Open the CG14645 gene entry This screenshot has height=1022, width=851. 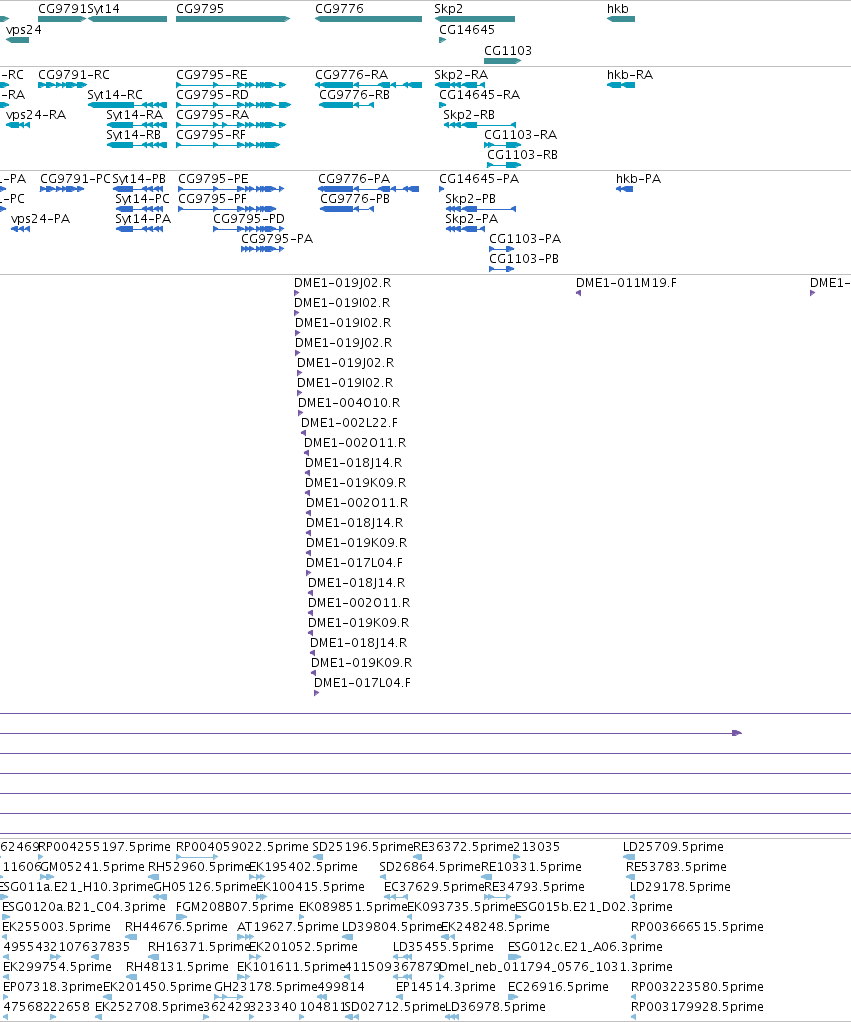(x=442, y=40)
